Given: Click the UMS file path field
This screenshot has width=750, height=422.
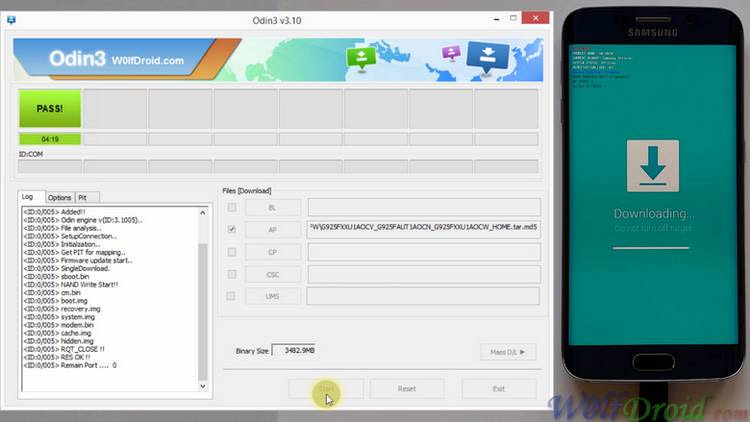Looking at the screenshot, I should tap(423, 296).
